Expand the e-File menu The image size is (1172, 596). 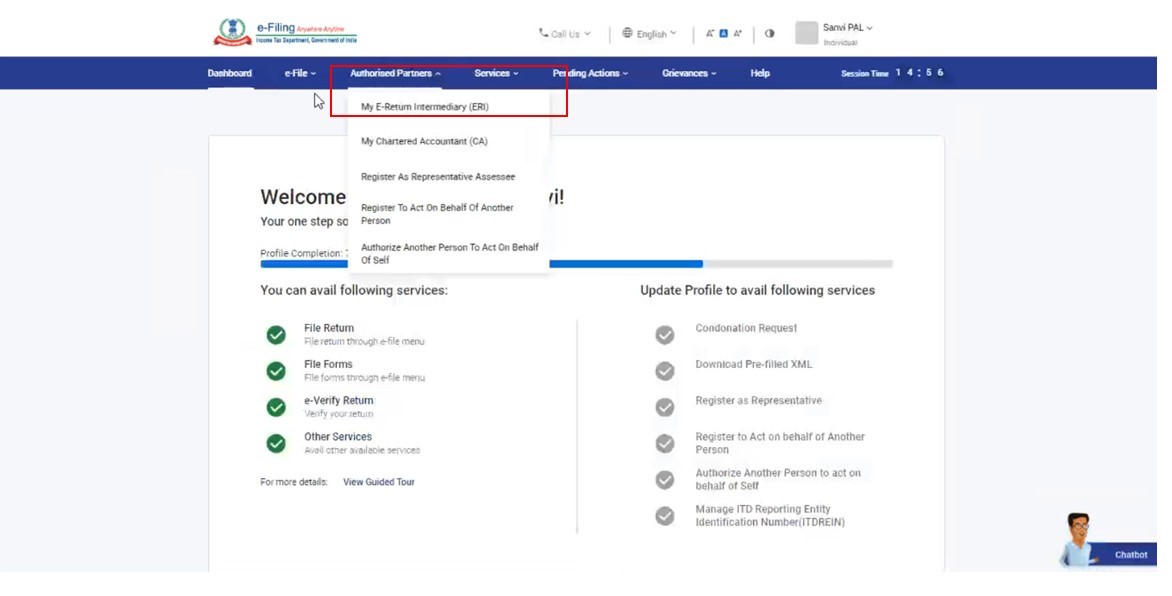click(299, 74)
